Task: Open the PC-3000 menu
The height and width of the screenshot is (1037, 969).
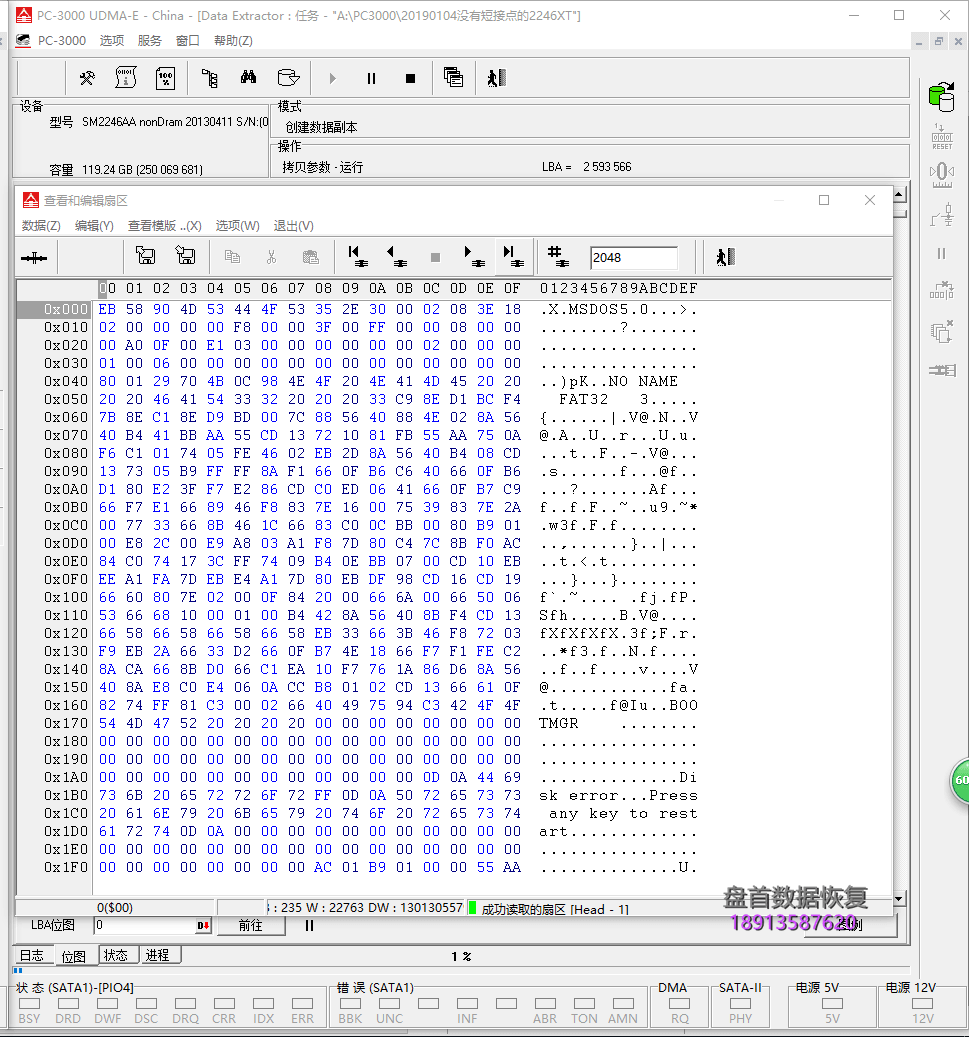Action: coord(62,41)
